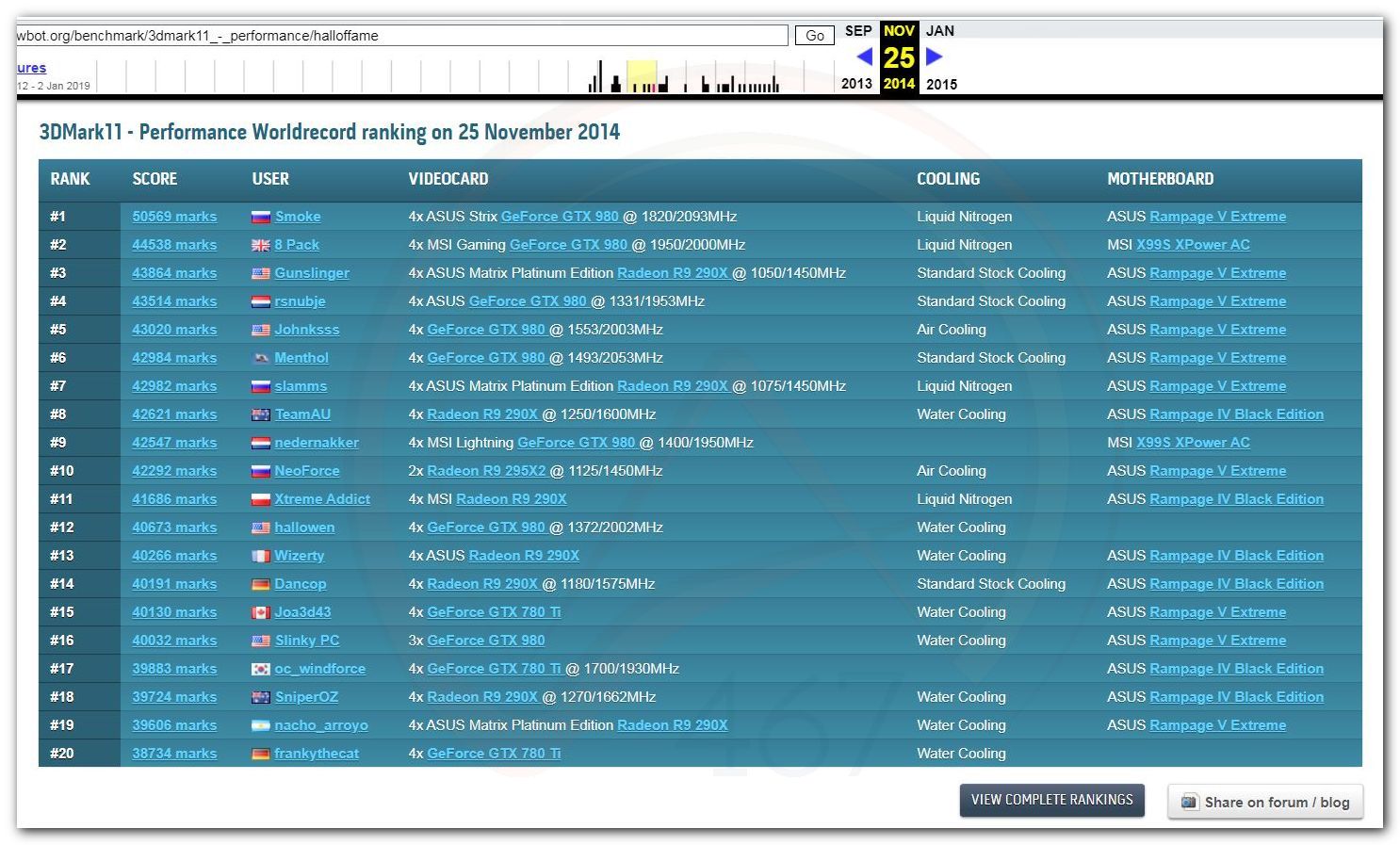This screenshot has width=1400, height=845.
Task: Click the US flag beside hallowen
Action: [x=261, y=528]
